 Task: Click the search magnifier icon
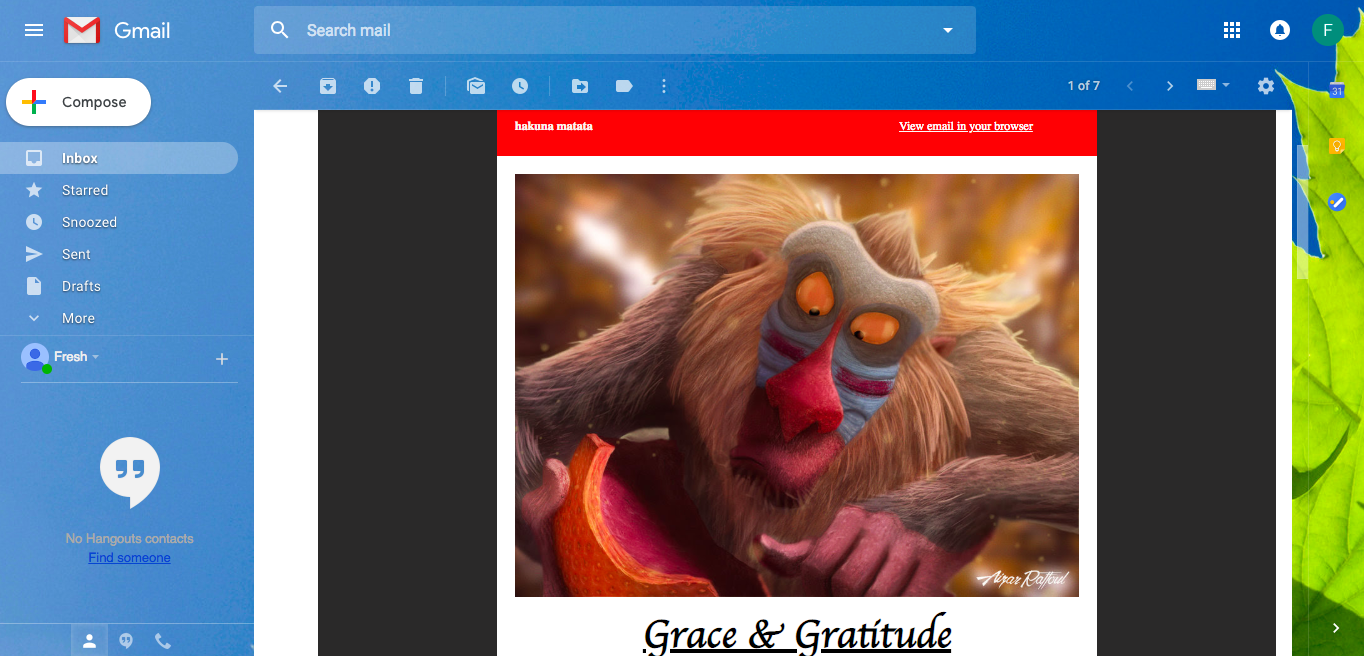[280, 30]
